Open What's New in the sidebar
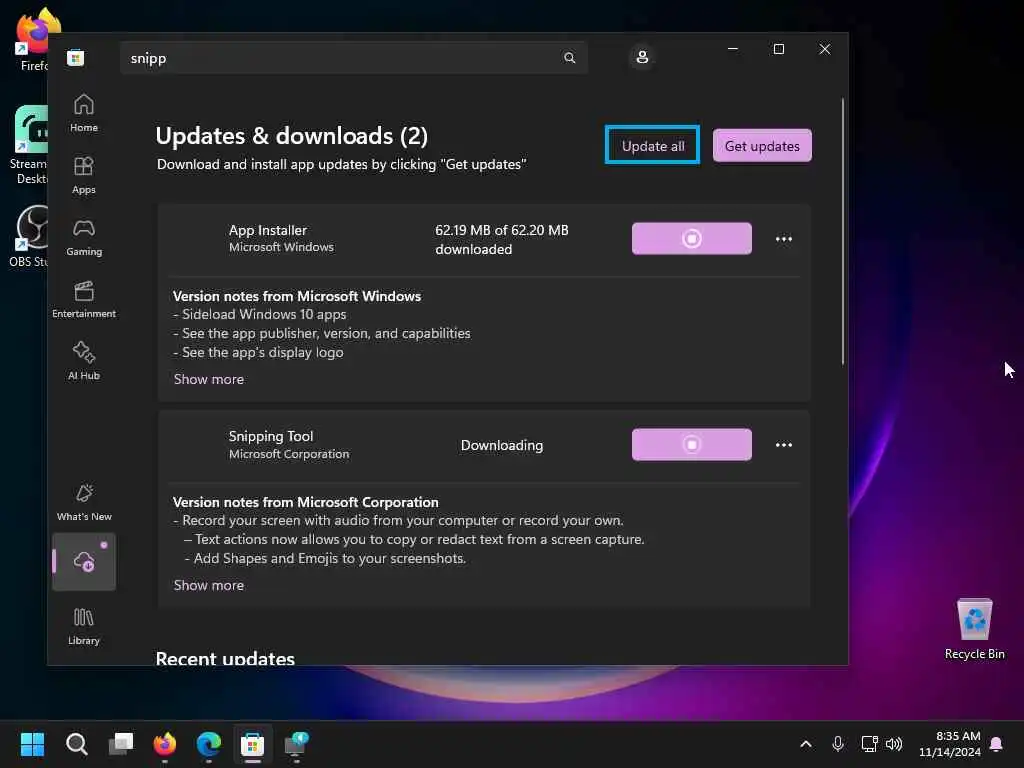1024x768 pixels. [84, 502]
